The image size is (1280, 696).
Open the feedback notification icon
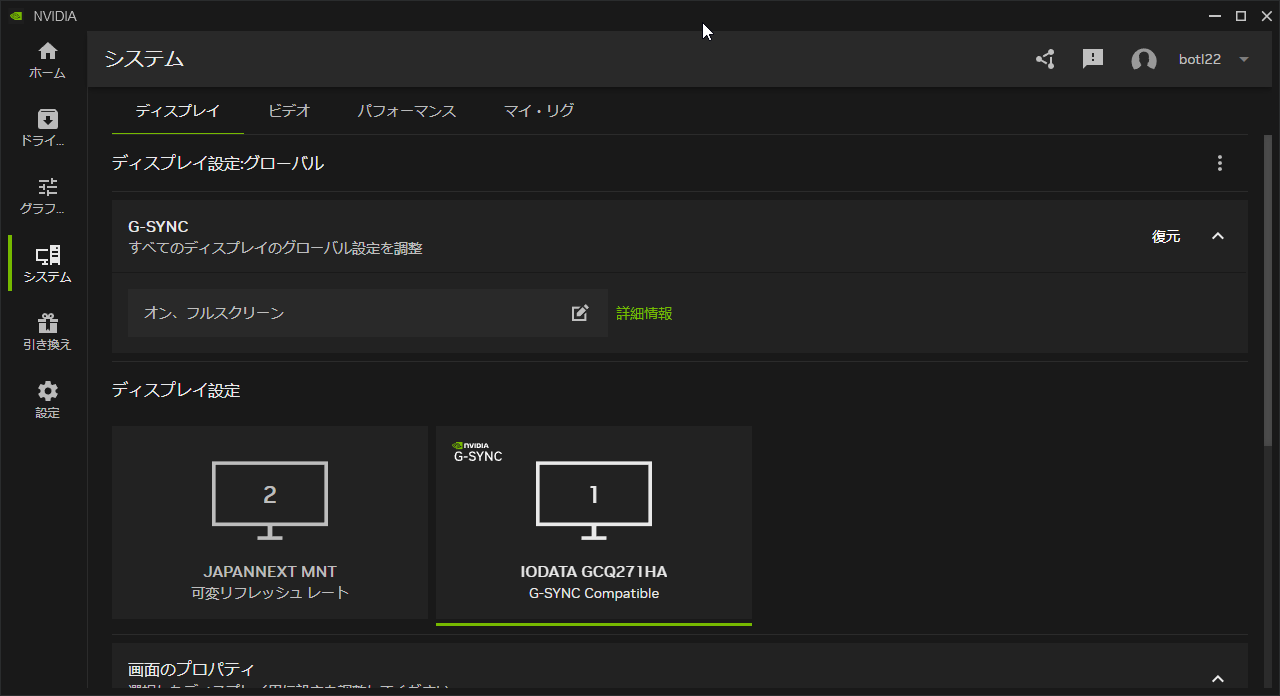[x=1093, y=59]
